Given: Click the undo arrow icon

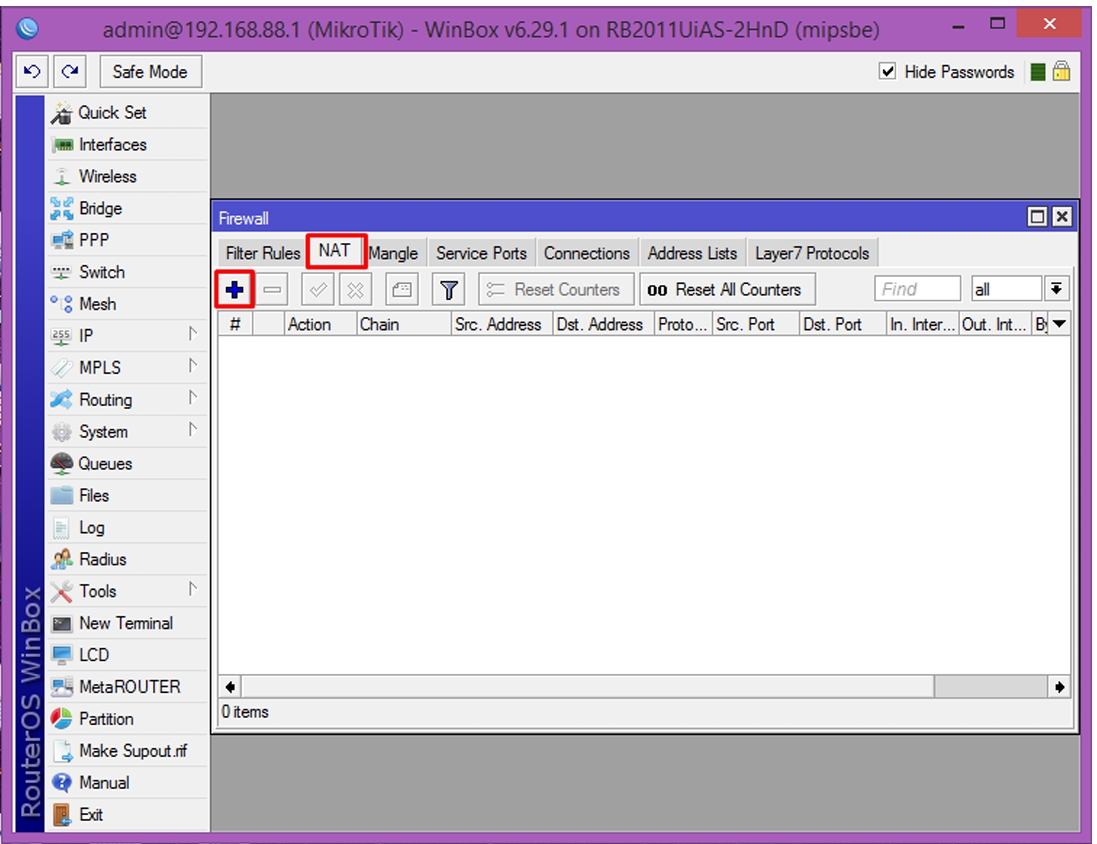Looking at the screenshot, I should tap(32, 71).
